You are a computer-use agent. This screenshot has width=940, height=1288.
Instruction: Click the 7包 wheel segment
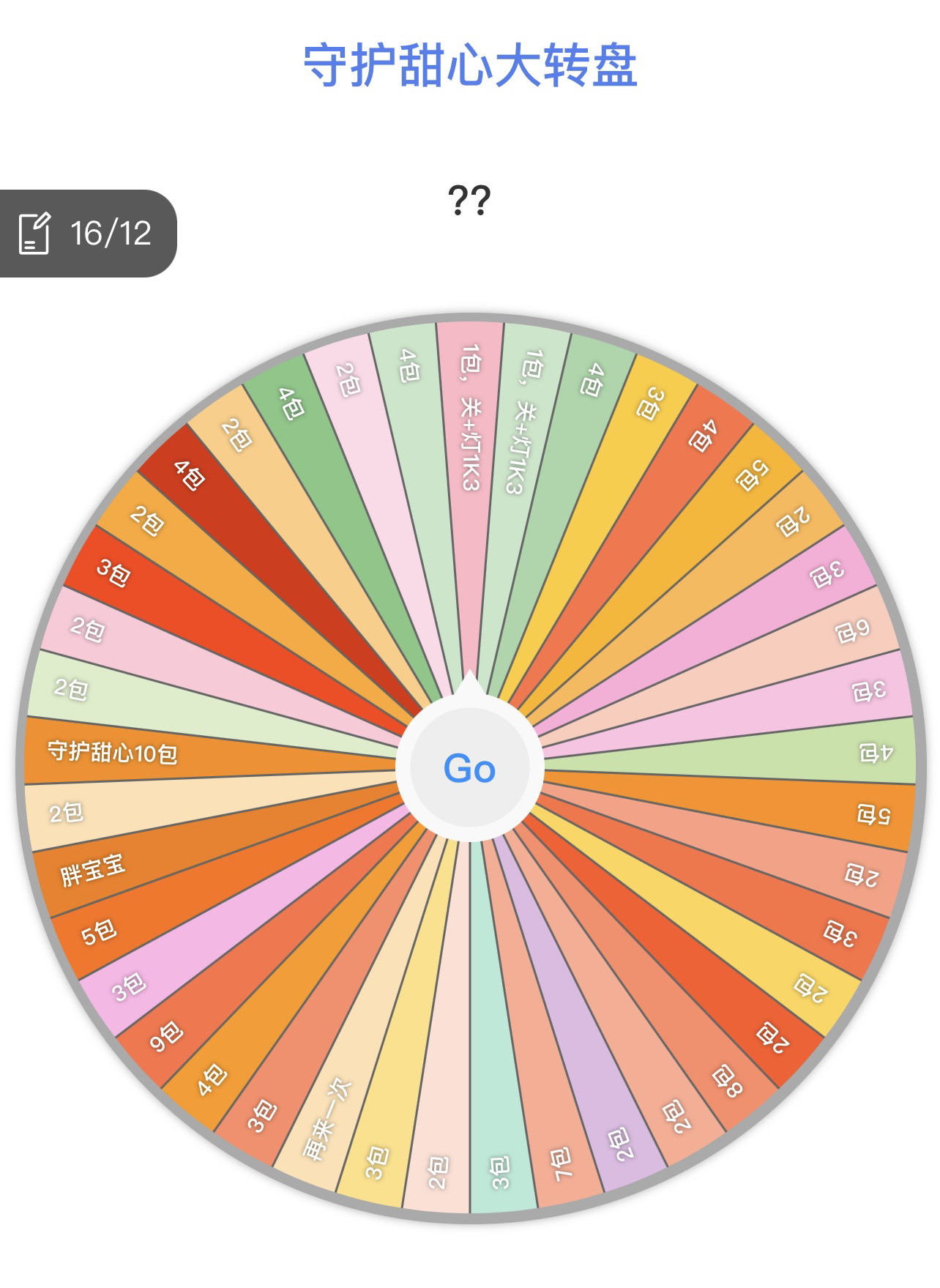pos(562,1164)
